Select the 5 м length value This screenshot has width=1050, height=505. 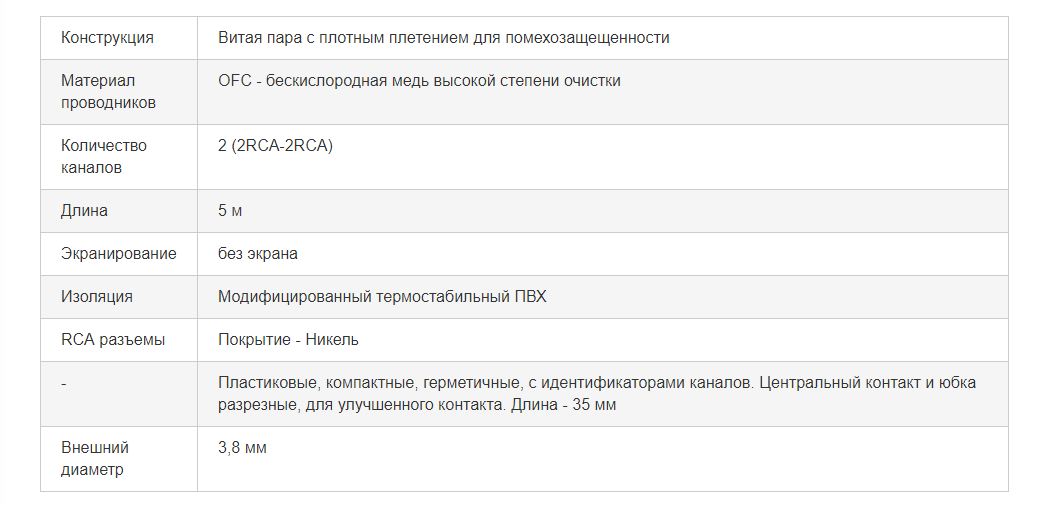[230, 211]
